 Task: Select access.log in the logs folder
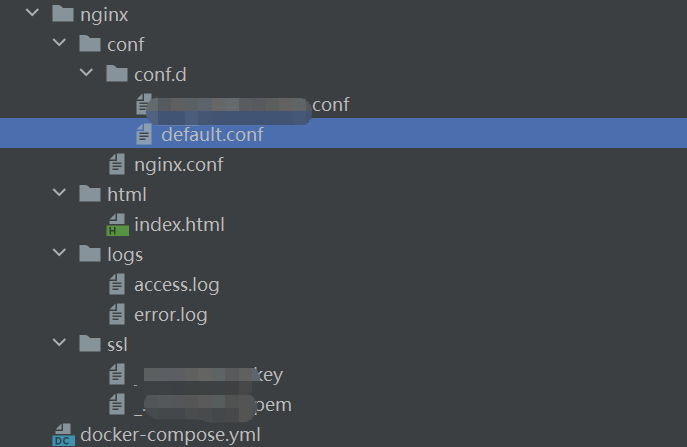click(176, 284)
